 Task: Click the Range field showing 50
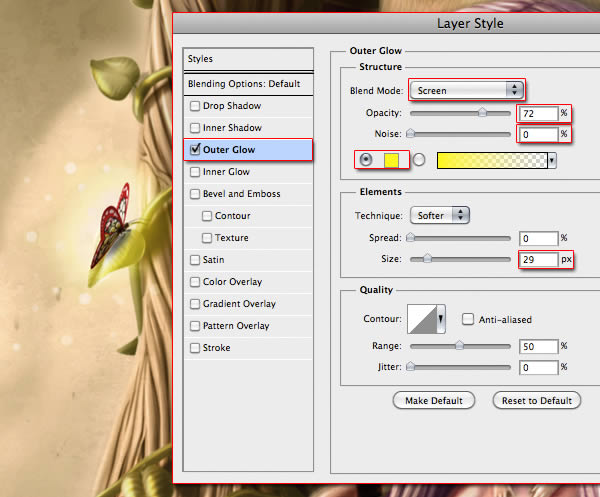[538, 347]
